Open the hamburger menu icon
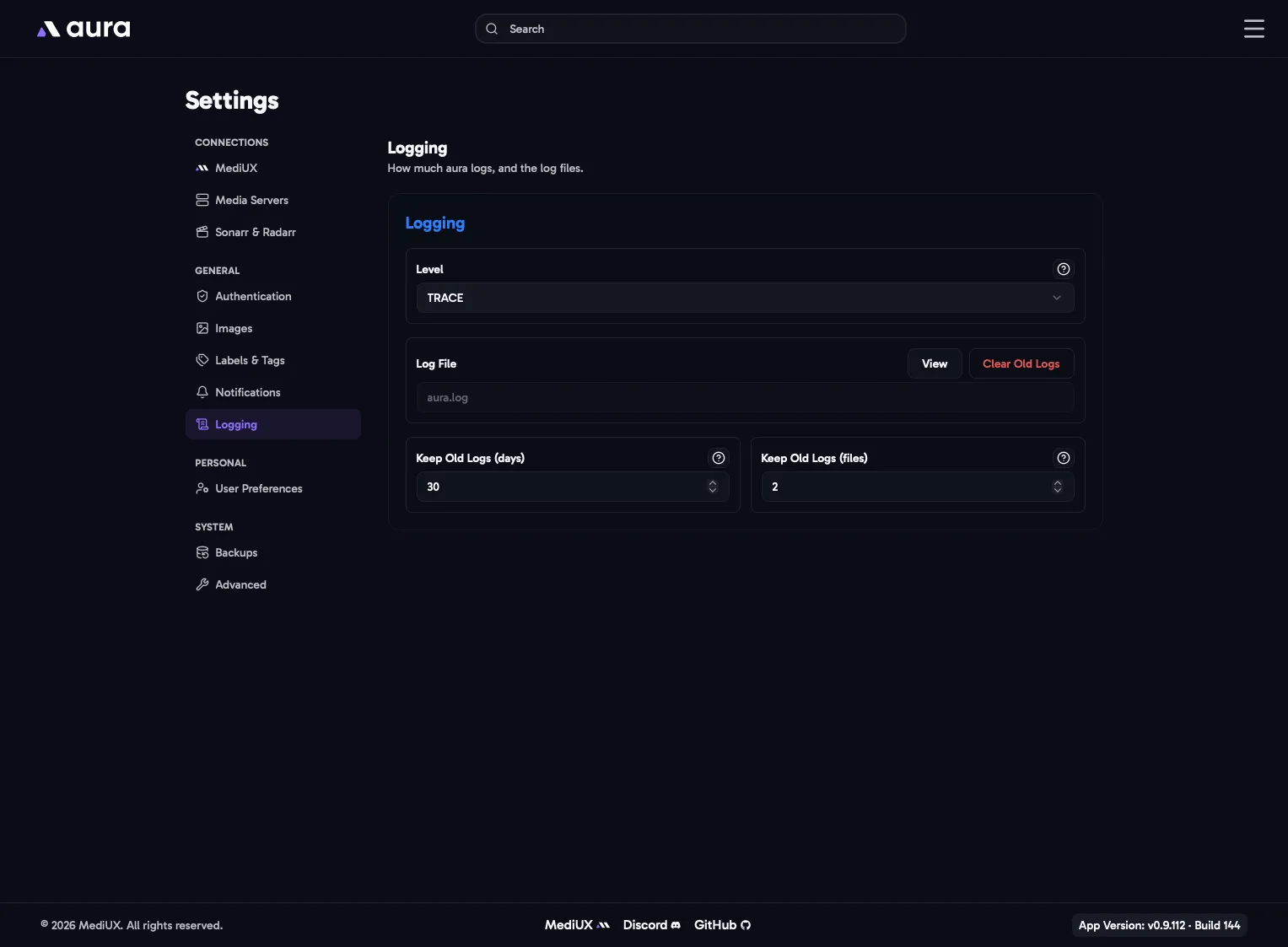 (x=1253, y=29)
